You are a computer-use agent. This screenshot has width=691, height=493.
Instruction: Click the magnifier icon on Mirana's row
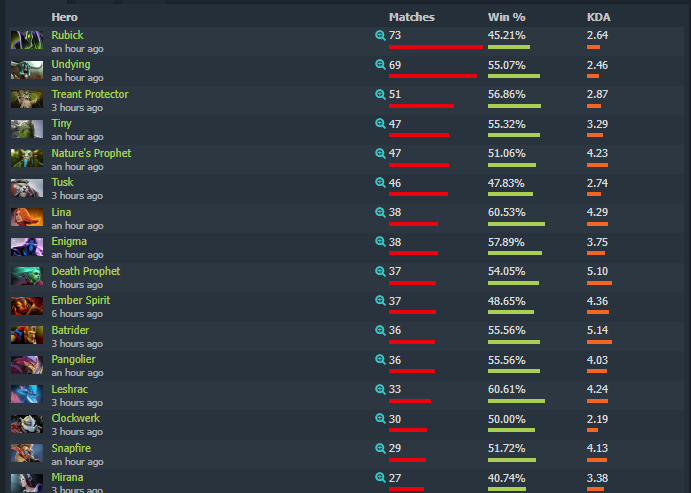coord(380,478)
